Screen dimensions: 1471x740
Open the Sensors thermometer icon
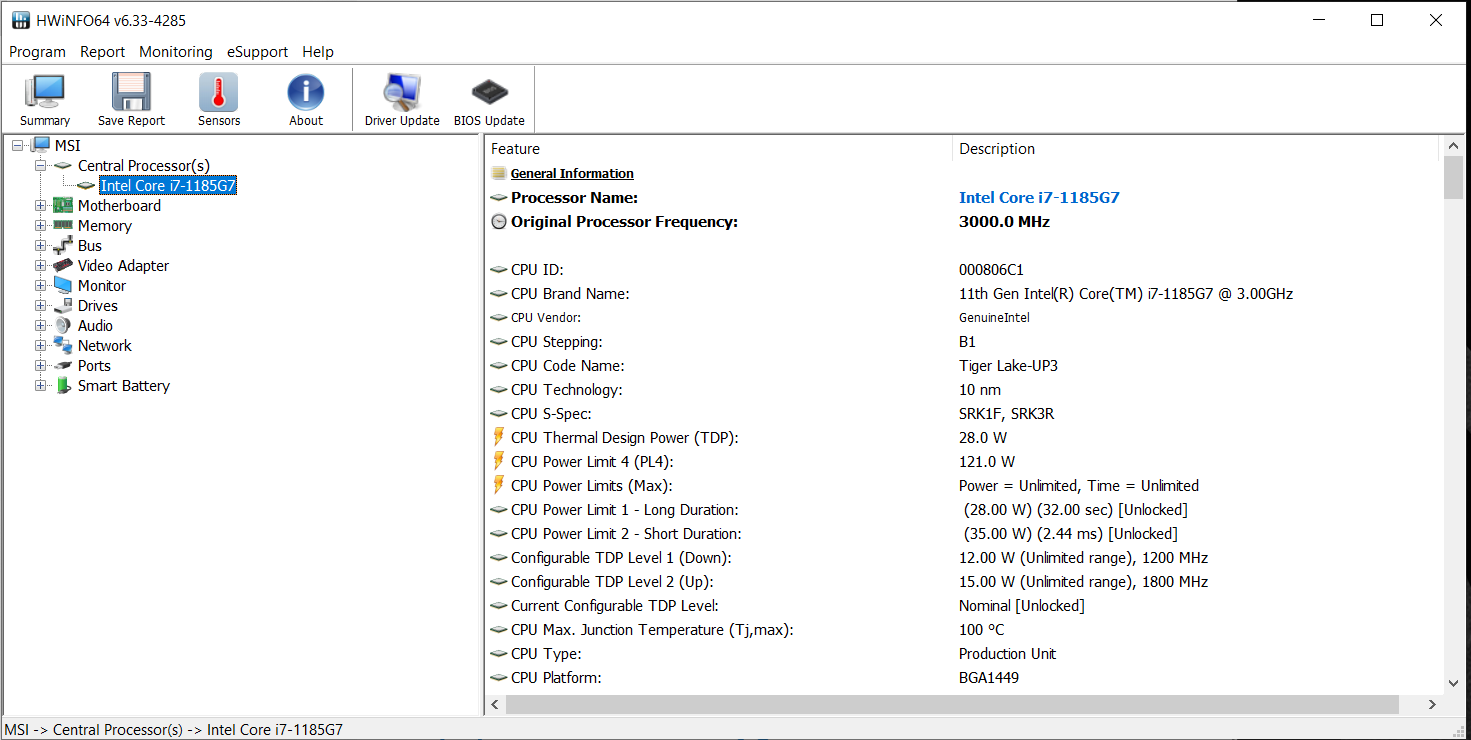pyautogui.click(x=219, y=93)
